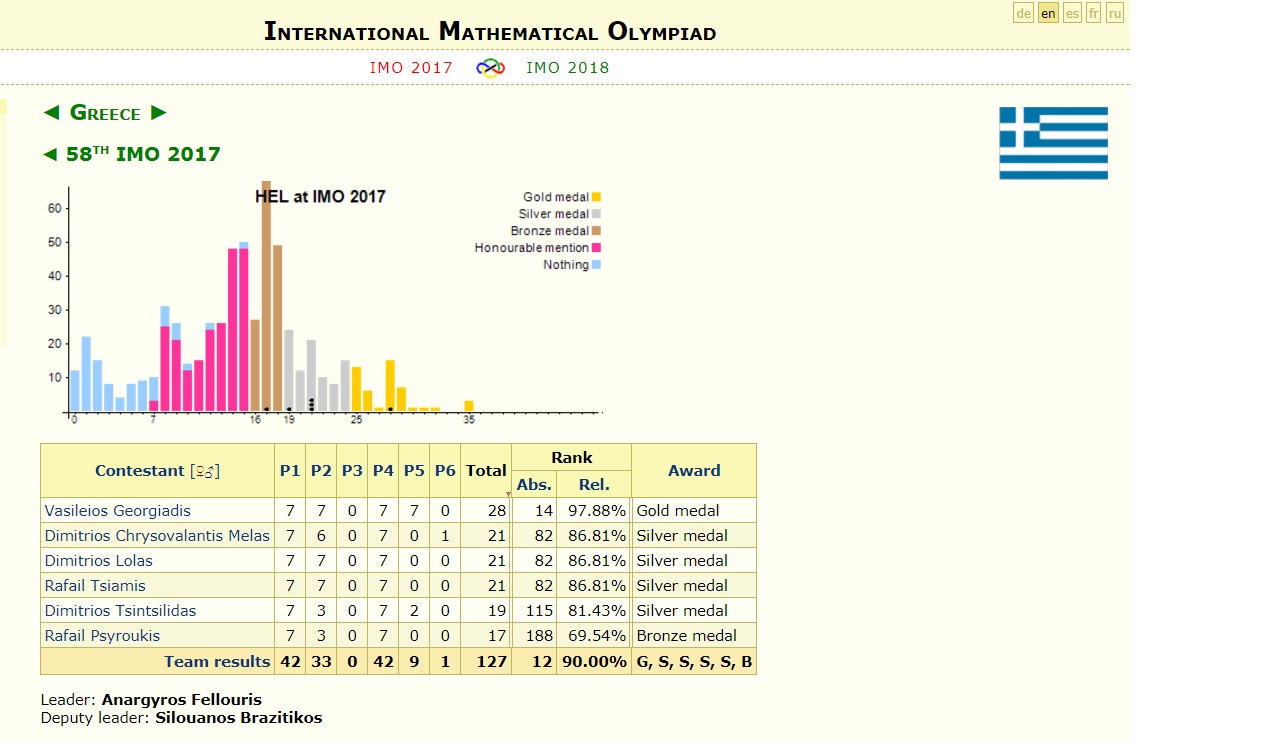Open Team results link
The width and height of the screenshot is (1280, 741).
[217, 662]
